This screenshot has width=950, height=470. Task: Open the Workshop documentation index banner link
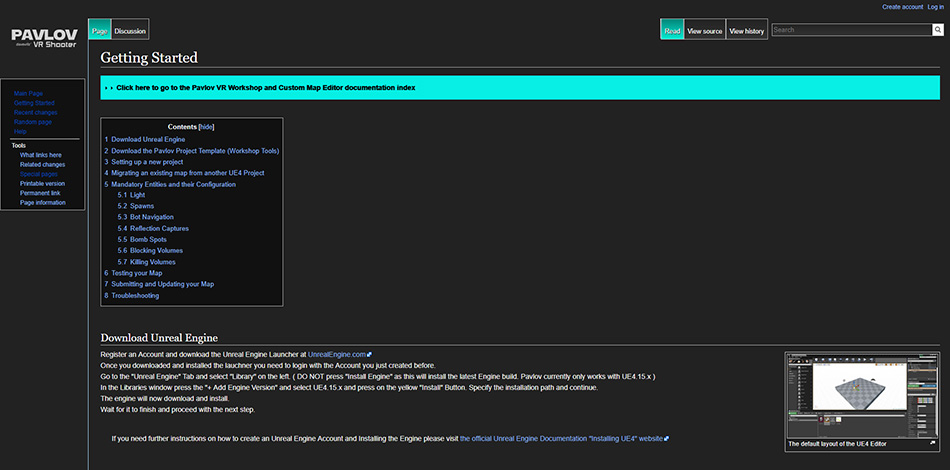pos(265,87)
